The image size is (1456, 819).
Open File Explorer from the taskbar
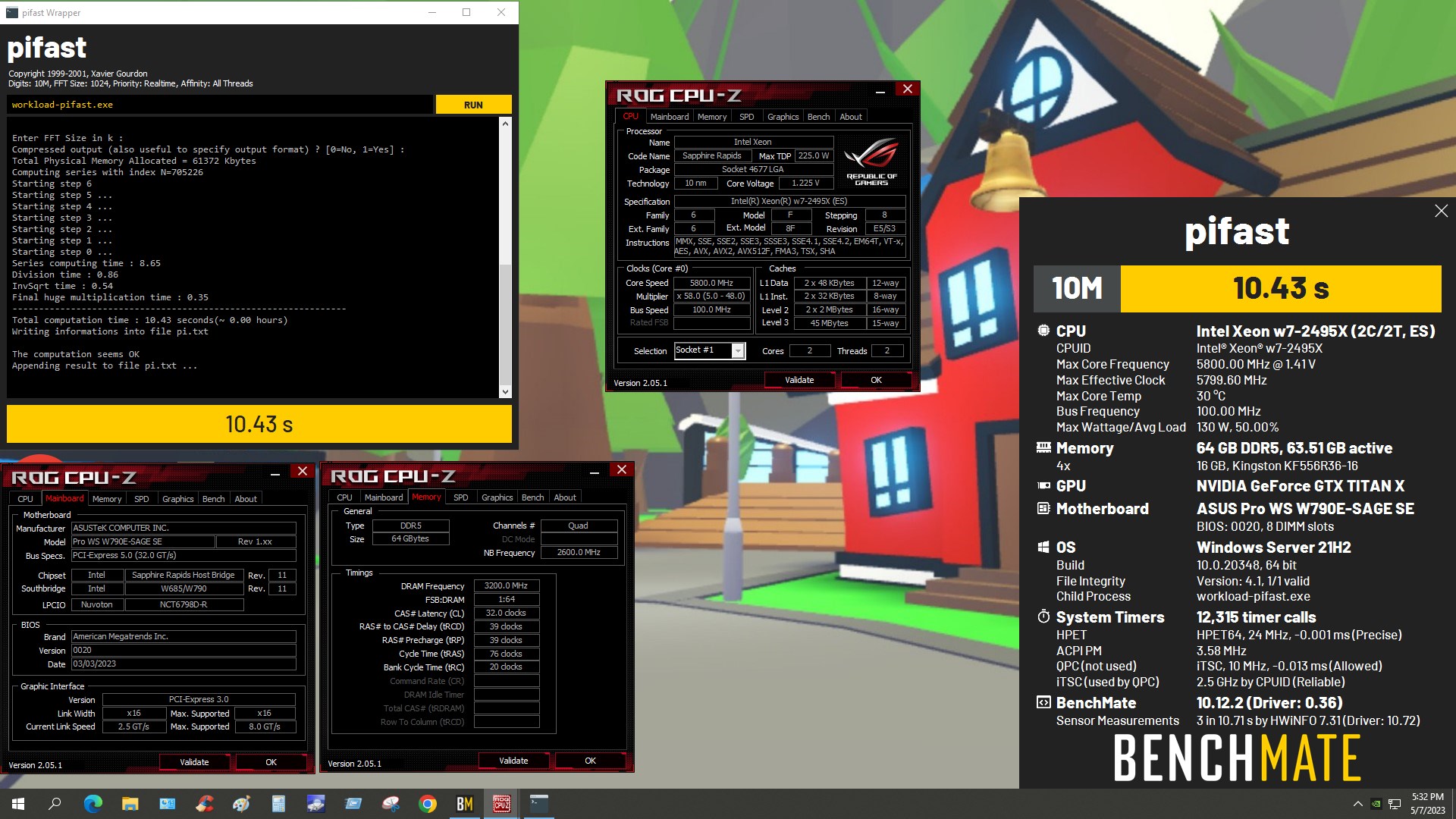[130, 804]
